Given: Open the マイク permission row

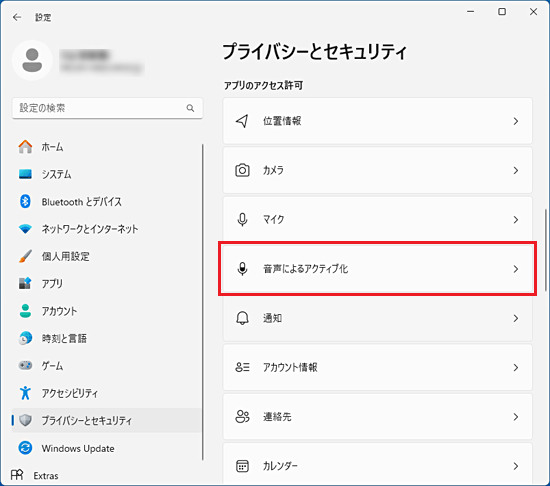Looking at the screenshot, I should point(377,220).
